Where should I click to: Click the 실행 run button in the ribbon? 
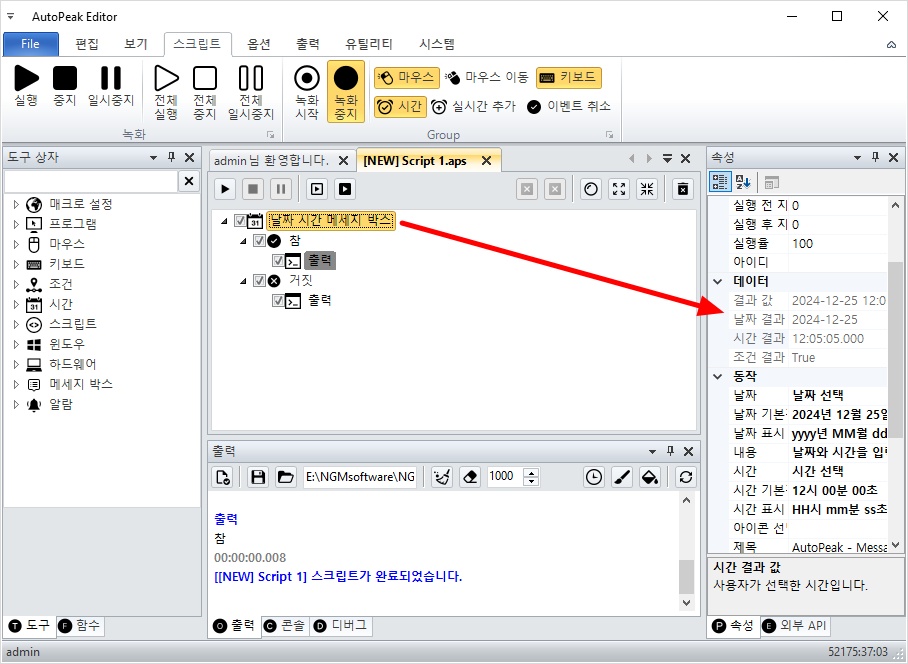coord(26,86)
